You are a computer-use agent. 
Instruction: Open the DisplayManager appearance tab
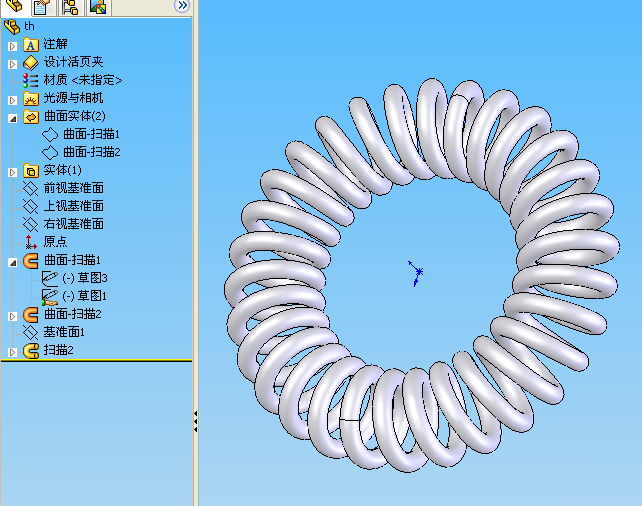click(98, 7)
